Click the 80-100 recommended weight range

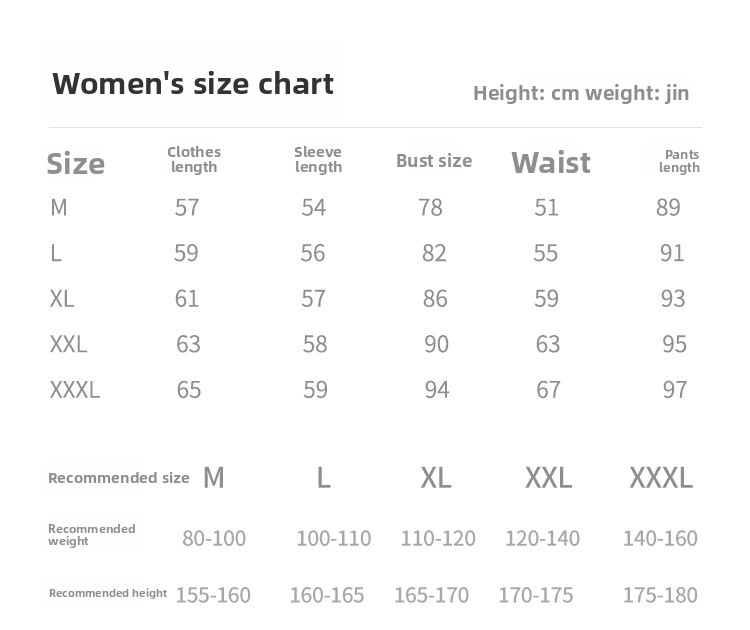coord(214,538)
